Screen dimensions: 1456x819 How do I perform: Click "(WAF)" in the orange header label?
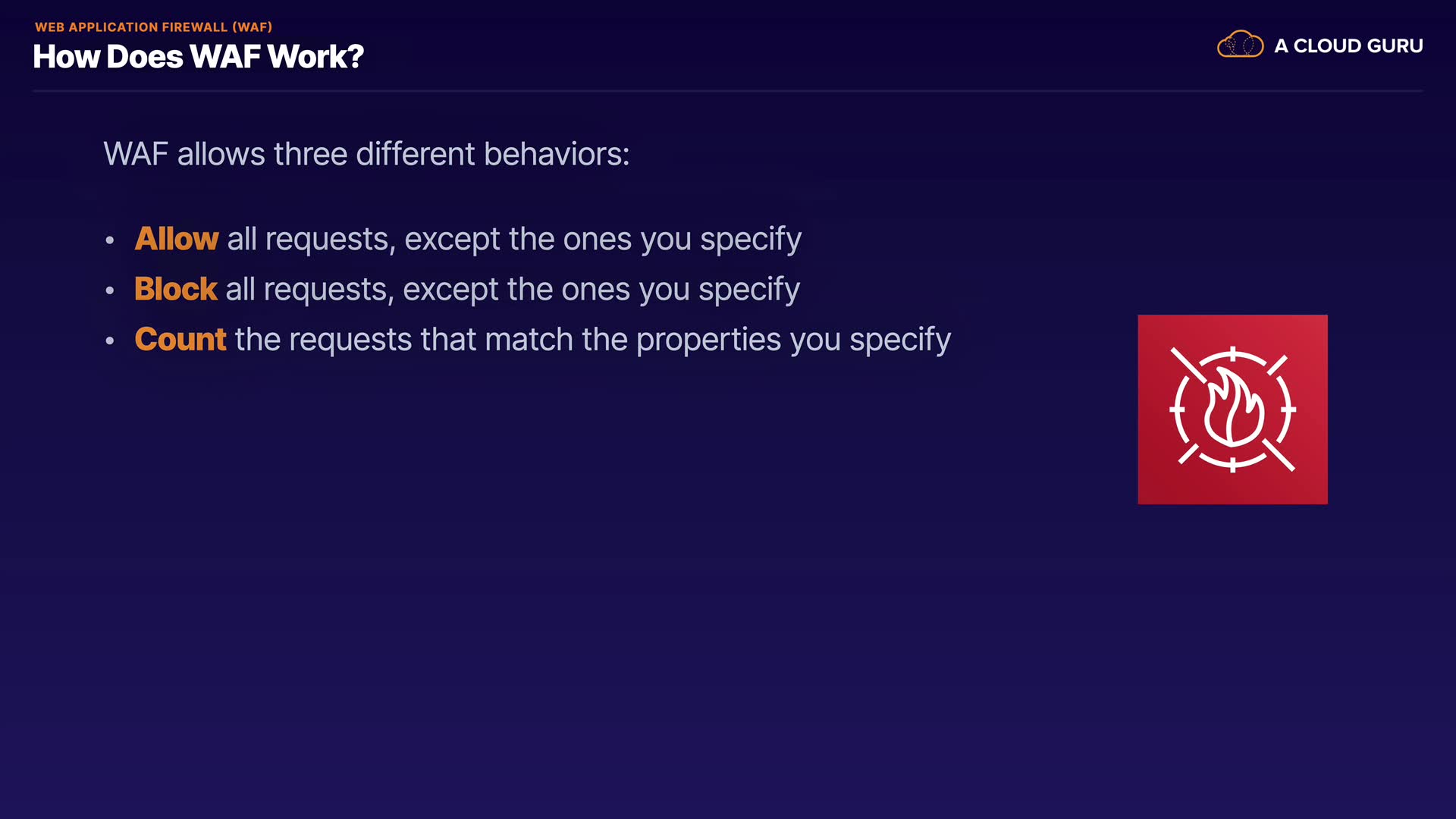pos(252,27)
